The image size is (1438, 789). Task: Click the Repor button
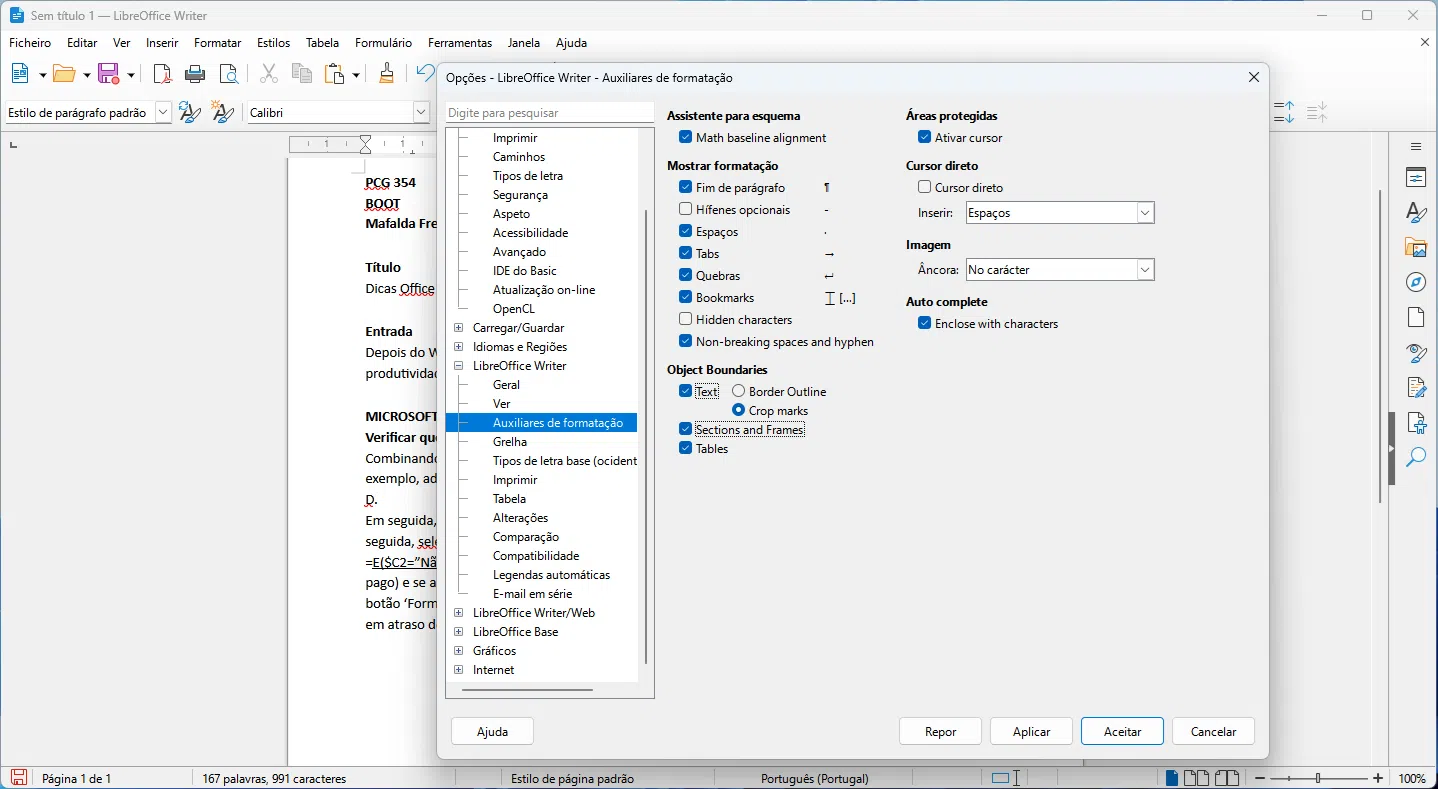pos(940,731)
